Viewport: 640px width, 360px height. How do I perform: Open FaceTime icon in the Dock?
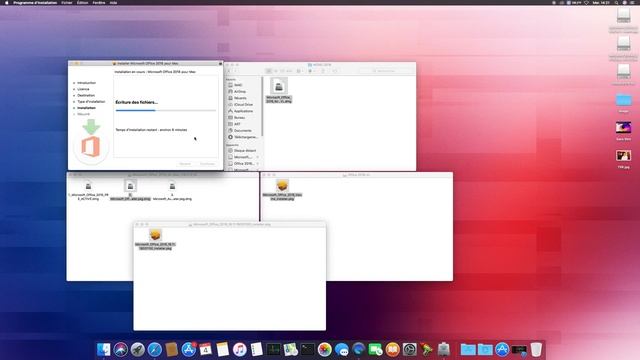pos(376,349)
